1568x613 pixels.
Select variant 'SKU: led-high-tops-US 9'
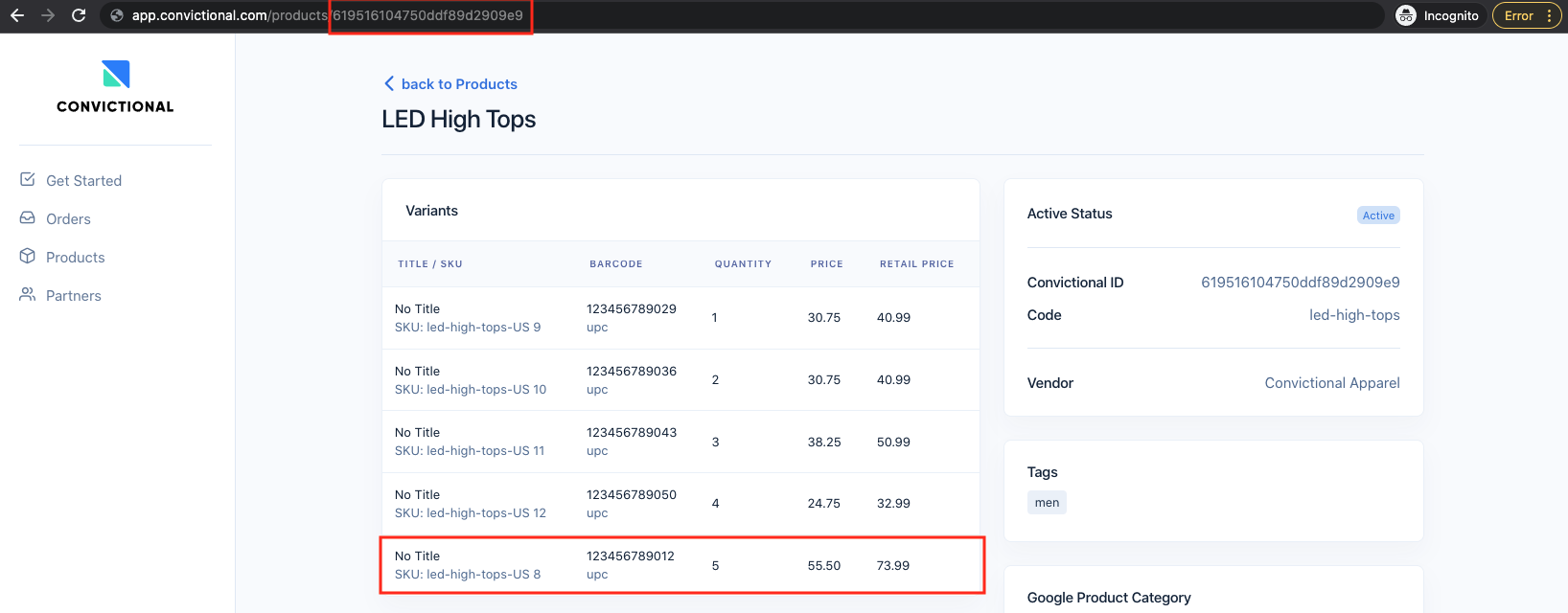(468, 328)
